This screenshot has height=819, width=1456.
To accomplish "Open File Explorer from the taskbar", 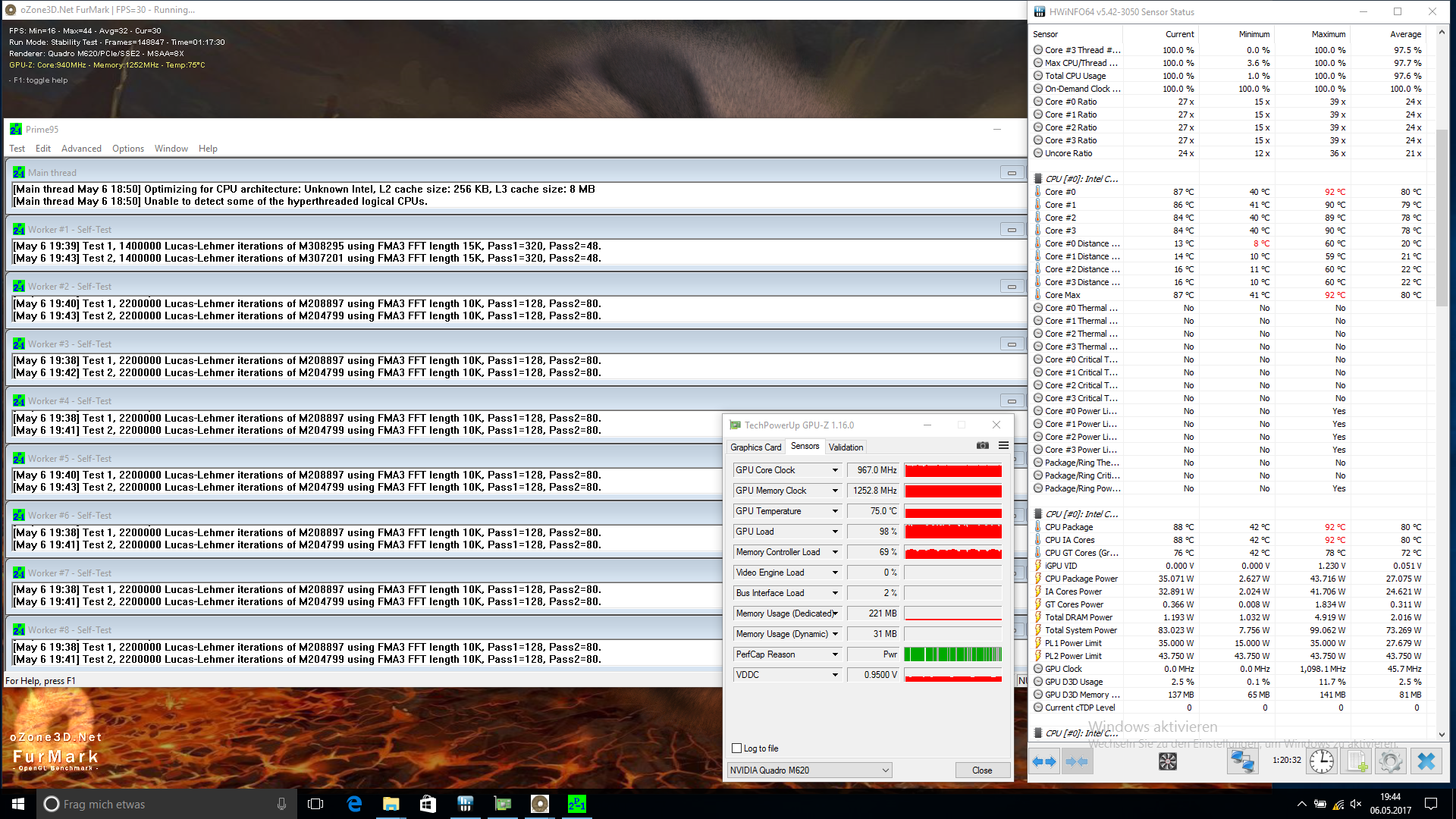I will (391, 804).
